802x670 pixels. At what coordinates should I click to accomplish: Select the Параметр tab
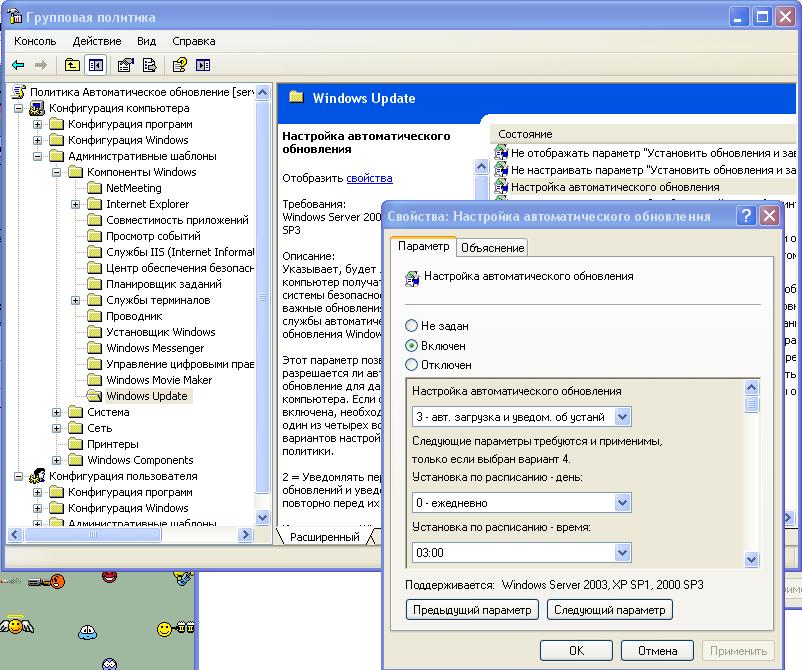click(x=424, y=246)
